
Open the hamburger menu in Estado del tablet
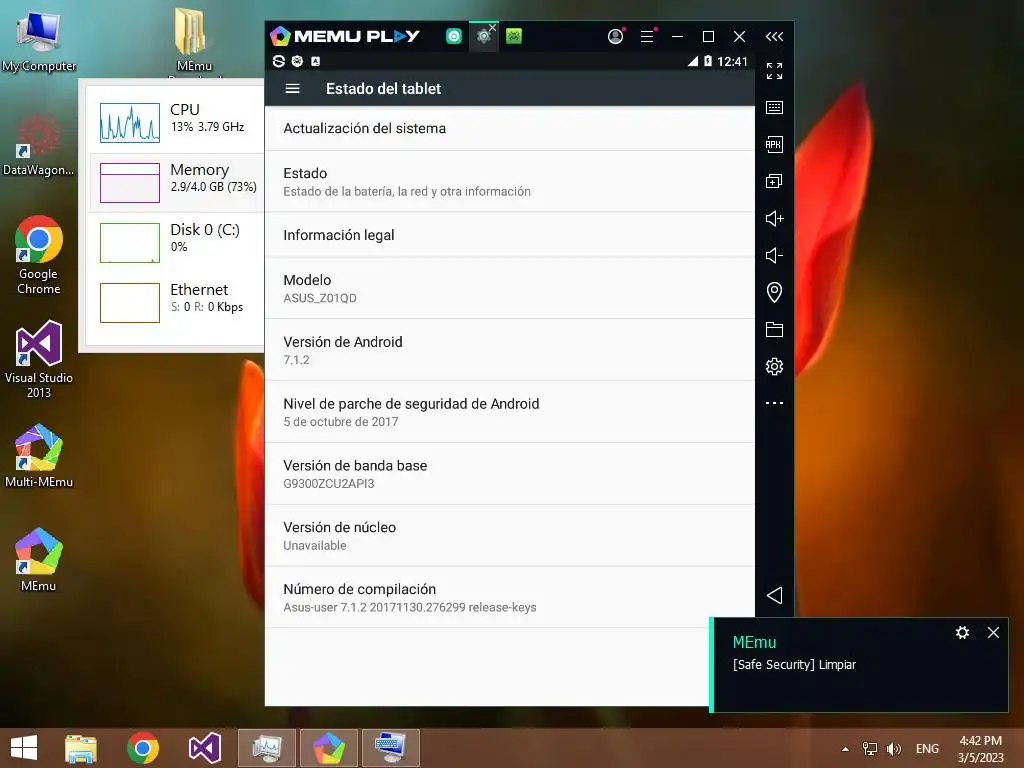point(292,88)
